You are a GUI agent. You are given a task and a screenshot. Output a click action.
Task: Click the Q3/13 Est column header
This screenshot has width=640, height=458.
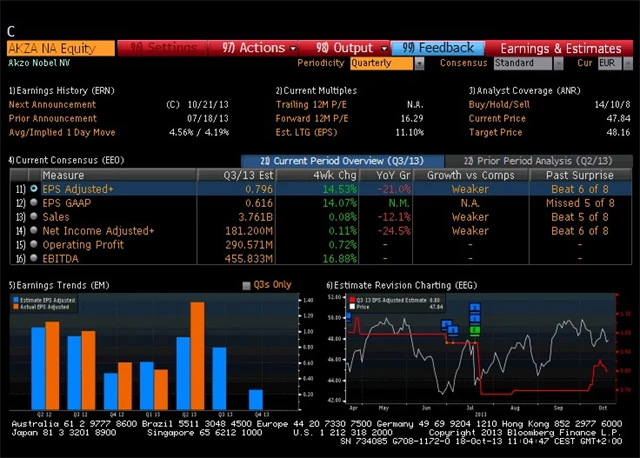tap(236, 175)
